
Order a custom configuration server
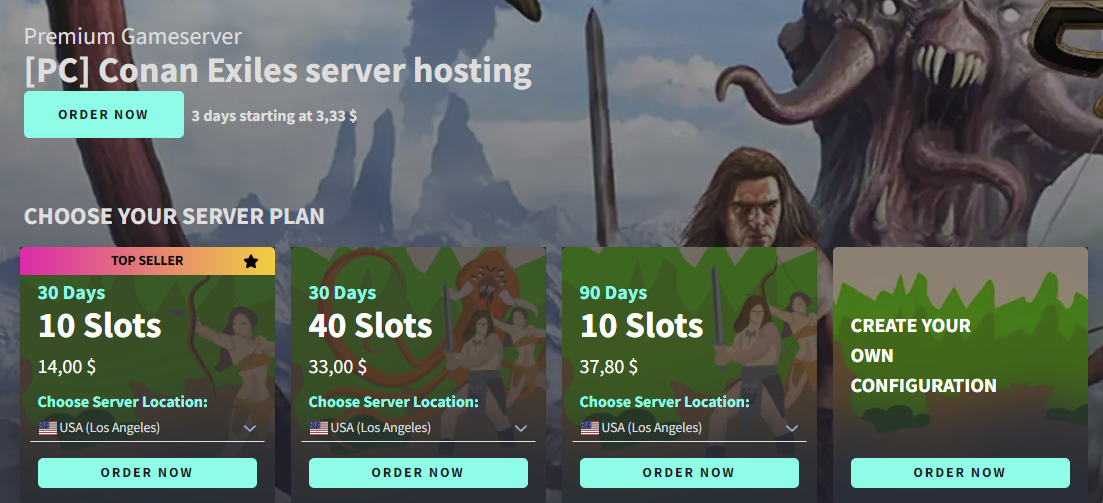(959, 473)
